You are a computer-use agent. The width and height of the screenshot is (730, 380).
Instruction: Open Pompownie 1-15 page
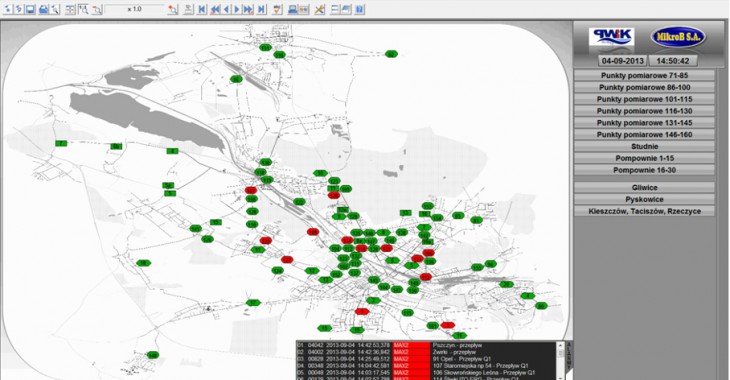(x=644, y=158)
